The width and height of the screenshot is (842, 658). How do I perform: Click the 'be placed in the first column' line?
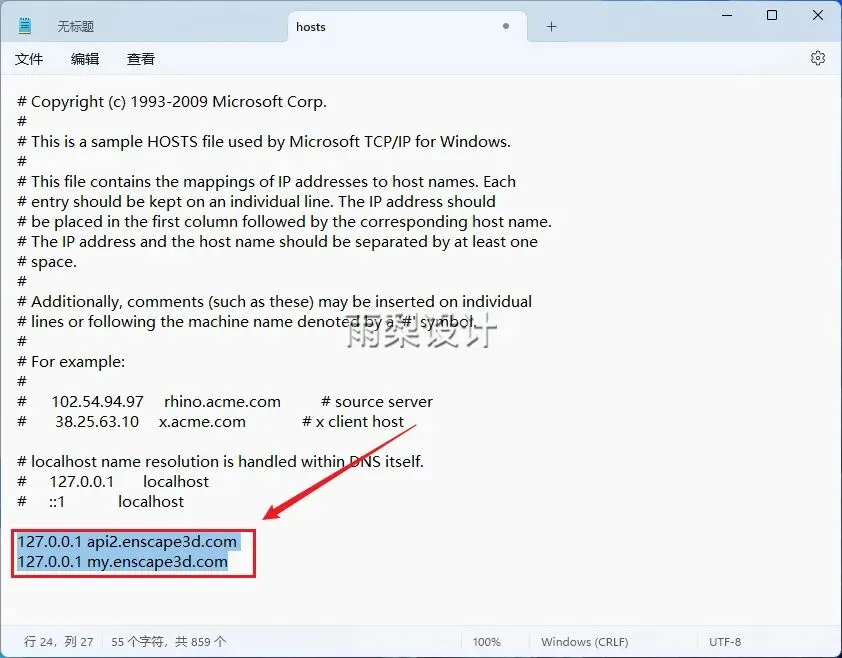coord(284,222)
